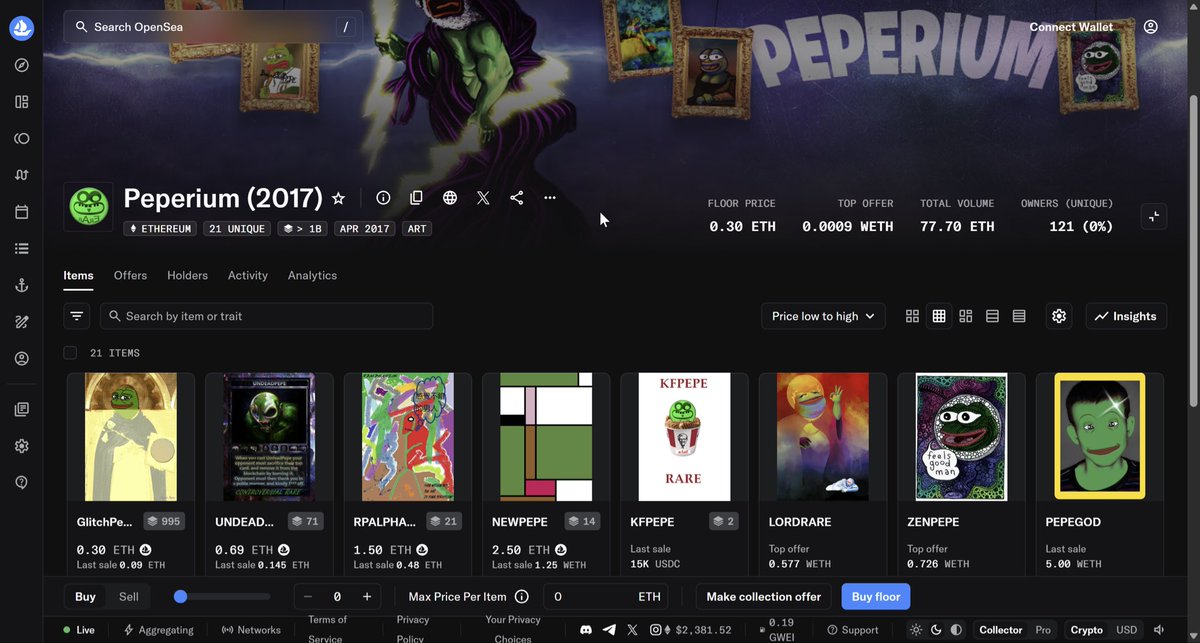Collapse the collection banner header
This screenshot has width=1200, height=643.
(1154, 216)
